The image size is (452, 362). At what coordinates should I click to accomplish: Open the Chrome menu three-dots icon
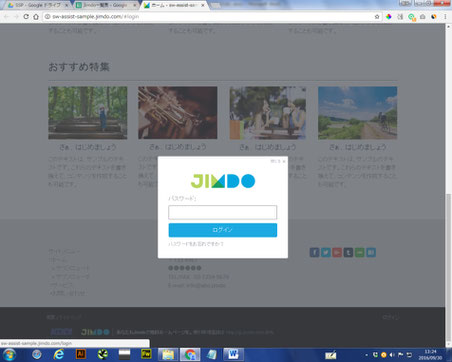(445, 16)
